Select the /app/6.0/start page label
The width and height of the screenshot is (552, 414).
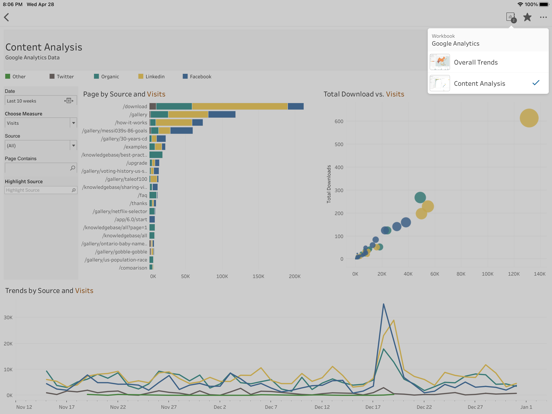point(131,219)
